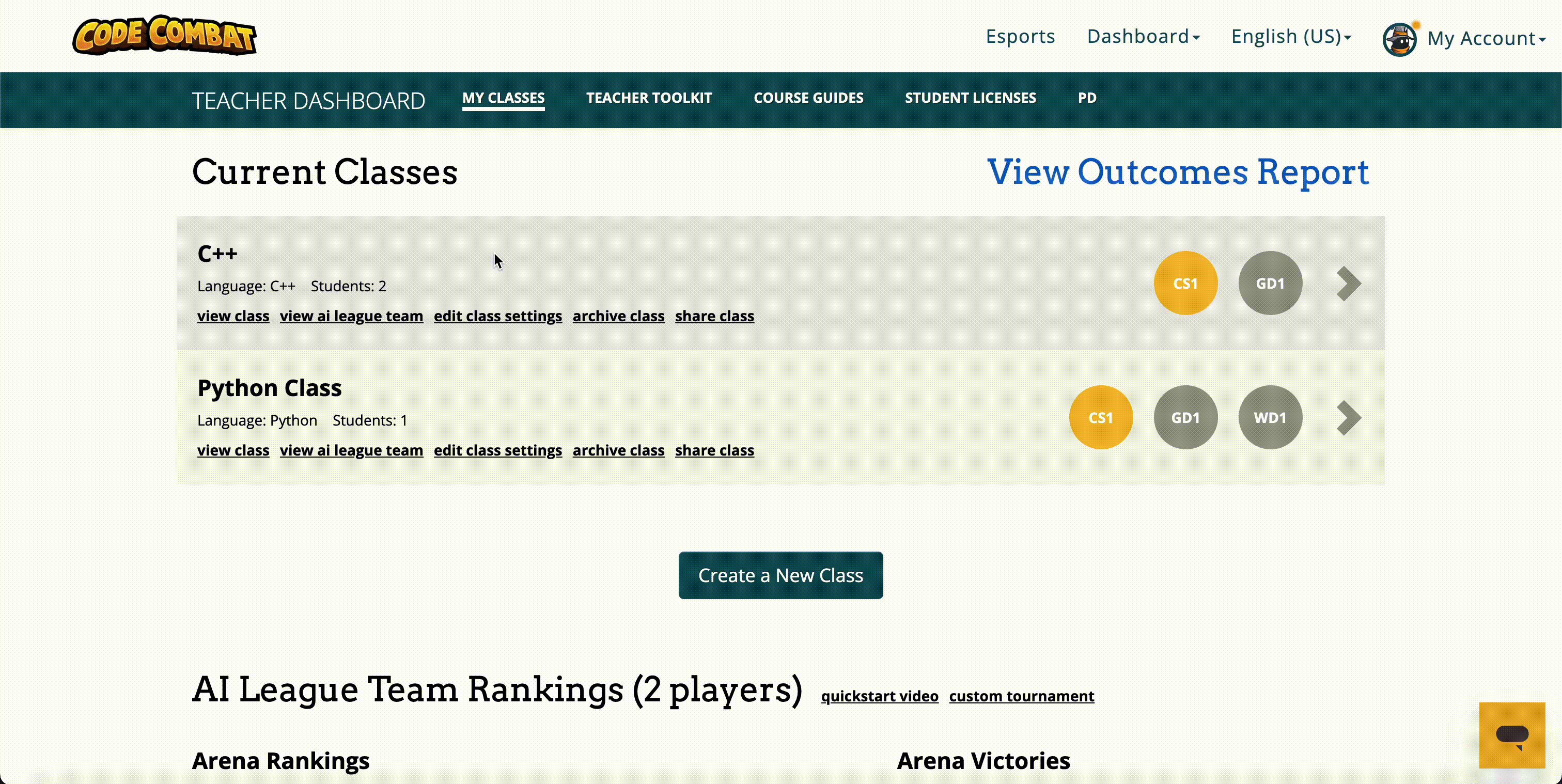This screenshot has height=784, width=1562.
Task: Go to Student Licenses tab
Action: (x=970, y=98)
